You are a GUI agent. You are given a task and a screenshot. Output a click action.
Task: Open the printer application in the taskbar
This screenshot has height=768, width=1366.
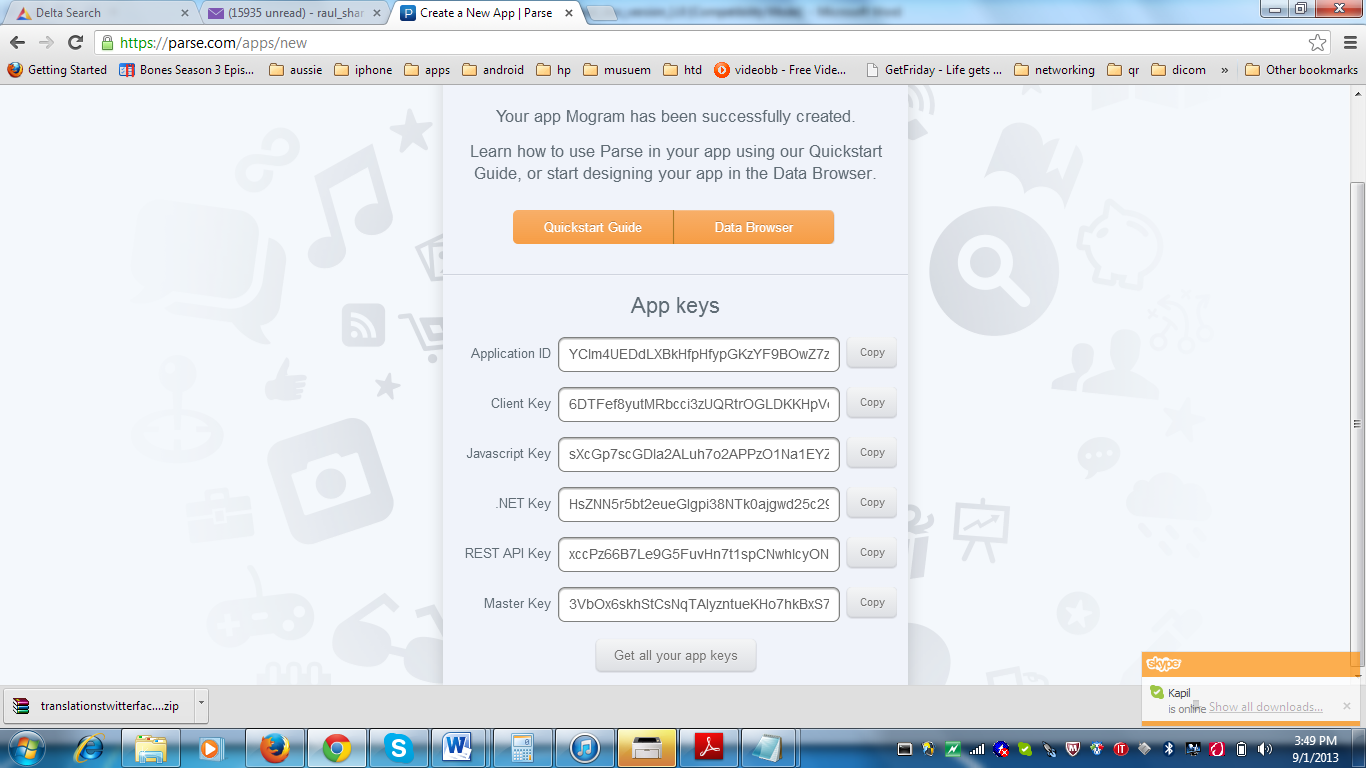click(x=646, y=747)
